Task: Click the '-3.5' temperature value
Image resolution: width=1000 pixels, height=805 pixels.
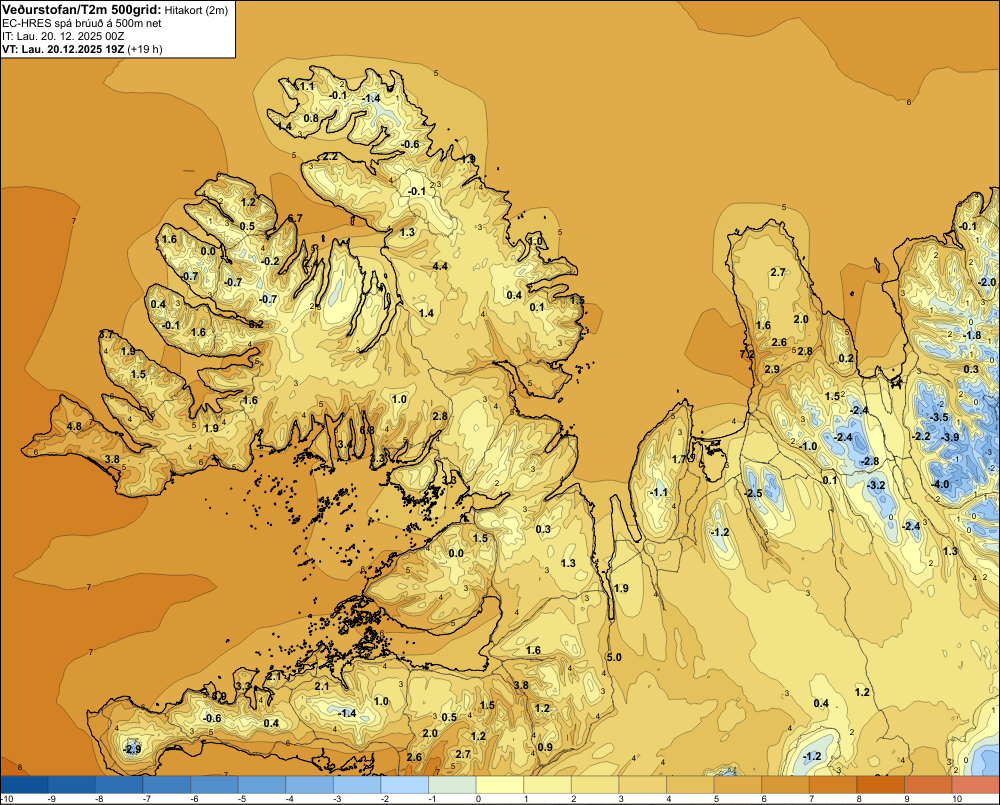Action: coord(939,417)
